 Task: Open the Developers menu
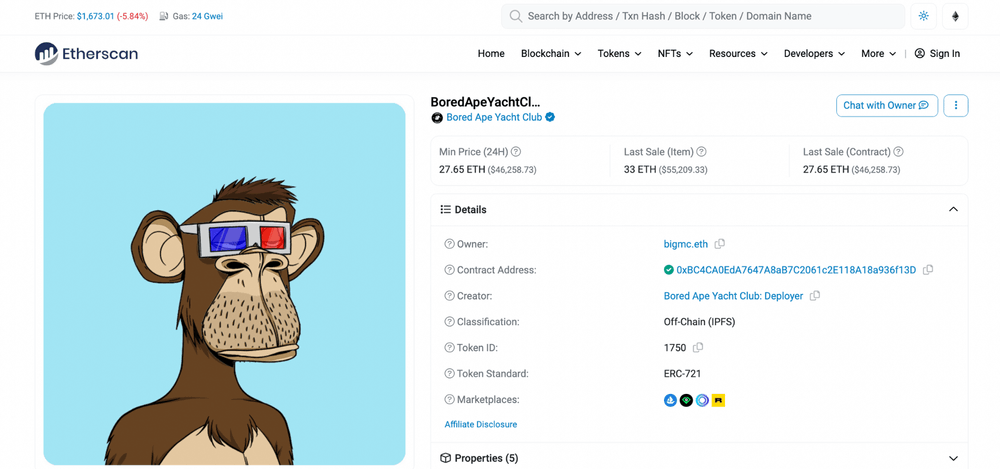pos(814,54)
